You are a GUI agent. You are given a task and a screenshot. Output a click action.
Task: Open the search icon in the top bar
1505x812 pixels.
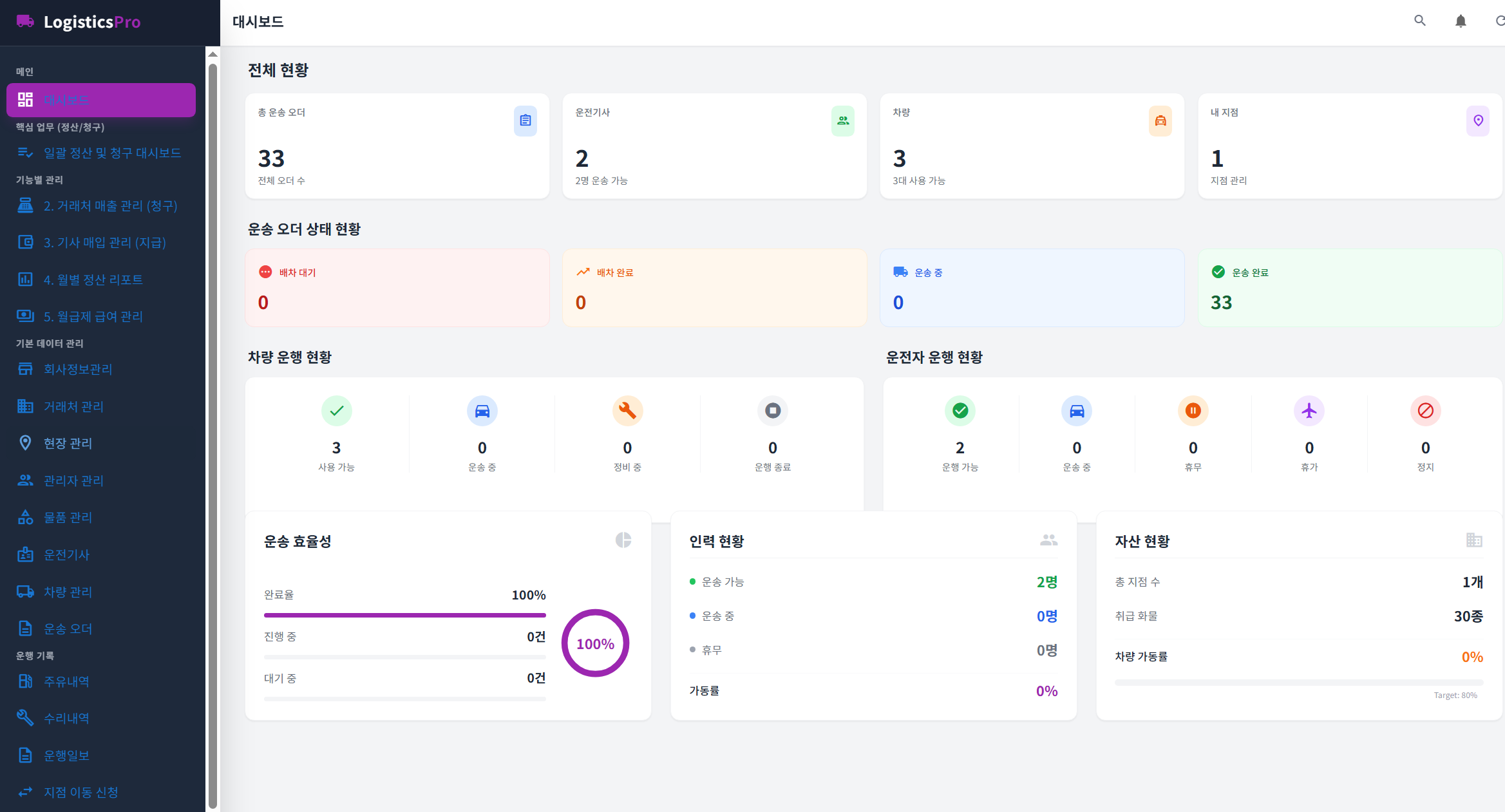coord(1419,21)
